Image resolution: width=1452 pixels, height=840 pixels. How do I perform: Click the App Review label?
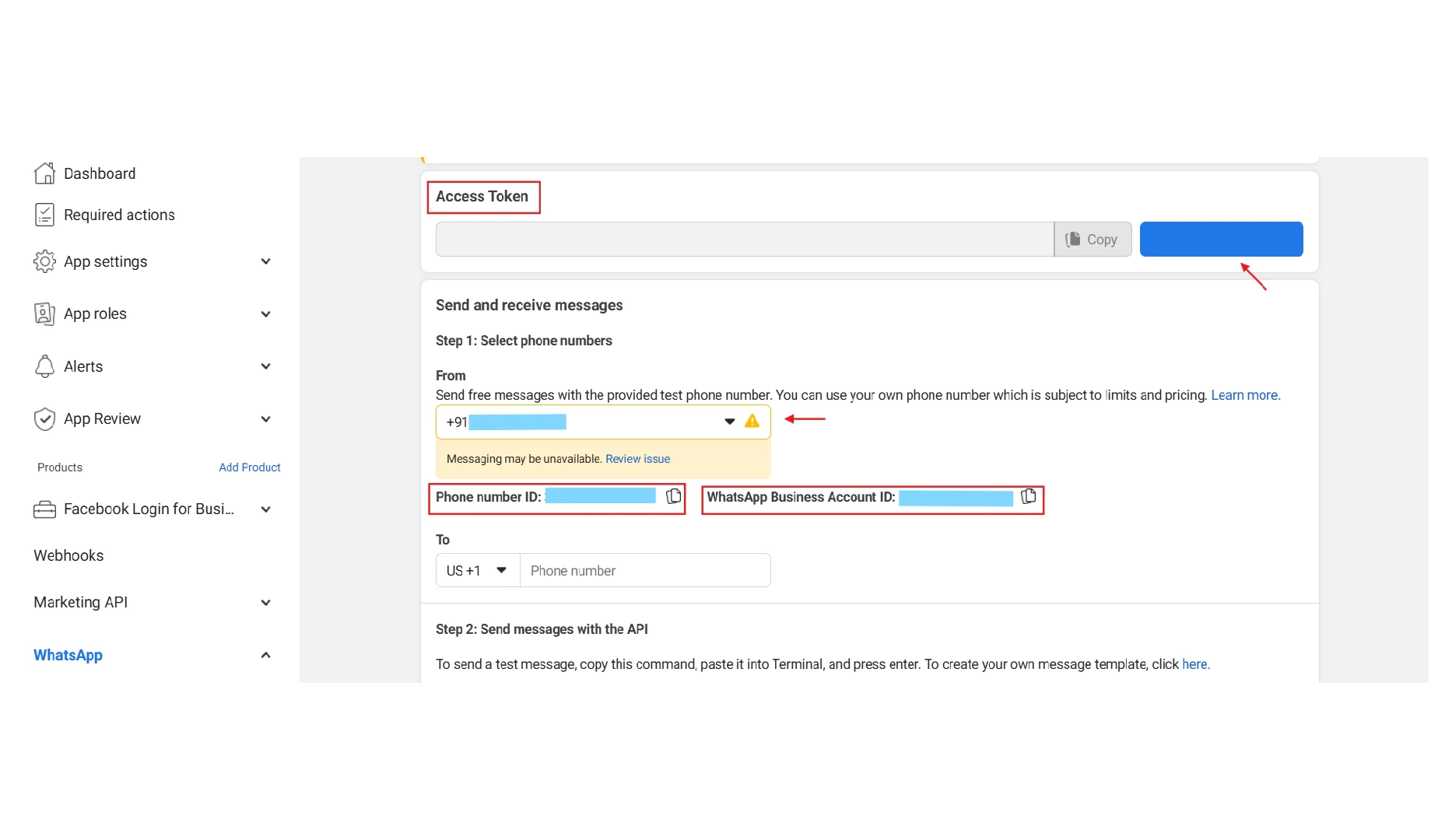pyautogui.click(x=102, y=418)
